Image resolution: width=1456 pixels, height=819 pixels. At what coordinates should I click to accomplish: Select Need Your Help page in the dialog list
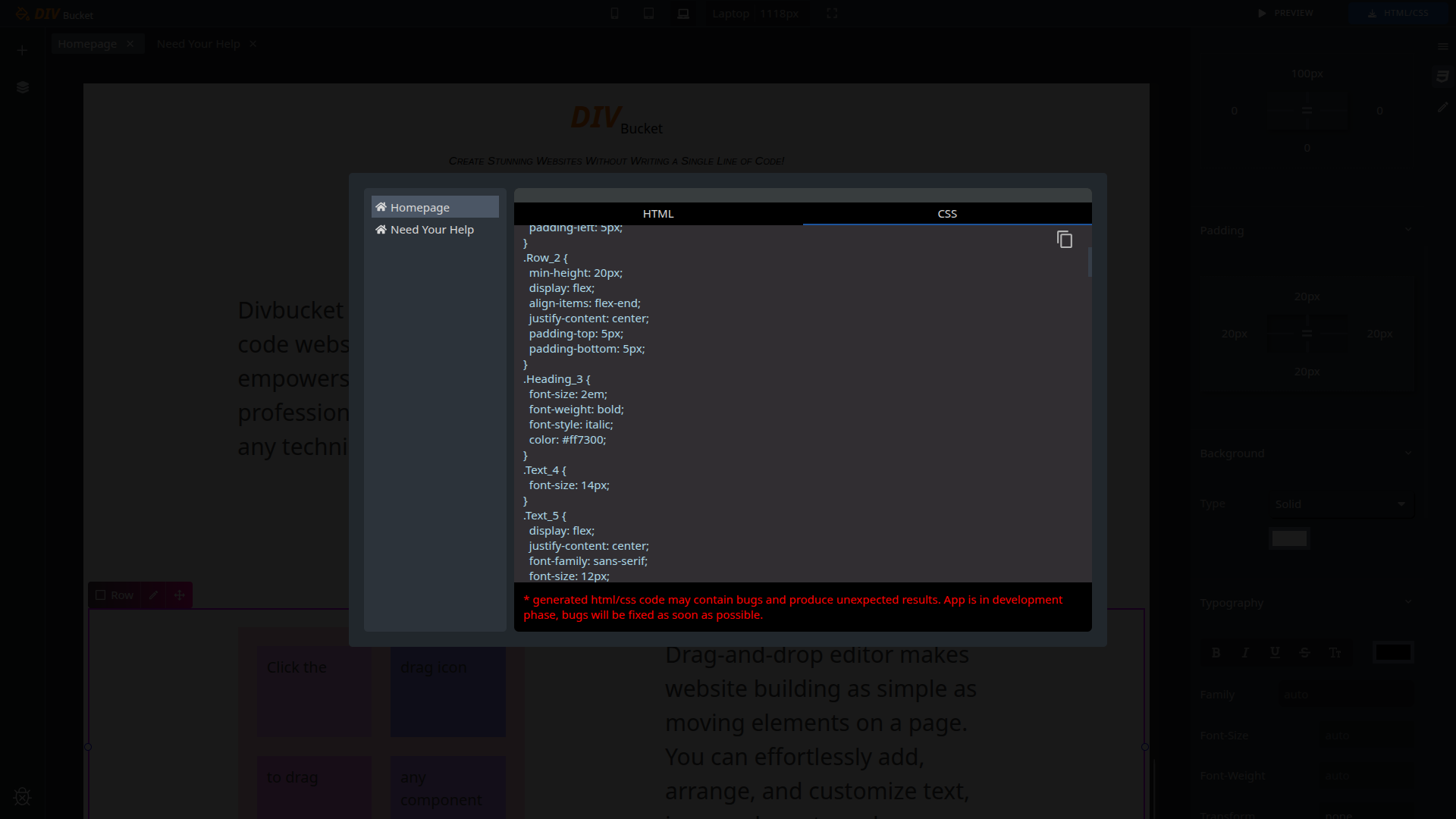pos(435,229)
